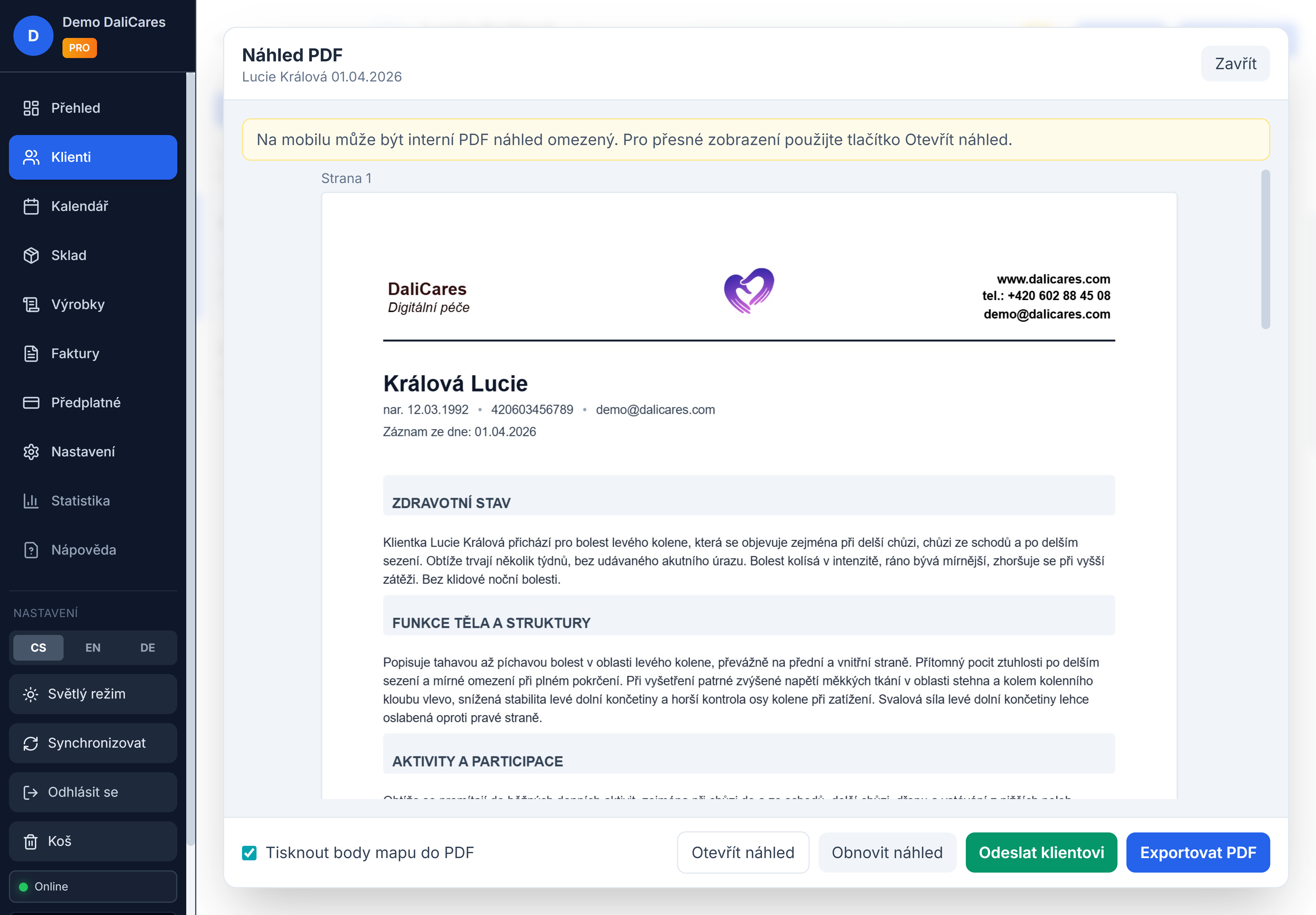Click the Faktury document icon
1316x915 pixels.
[31, 354]
